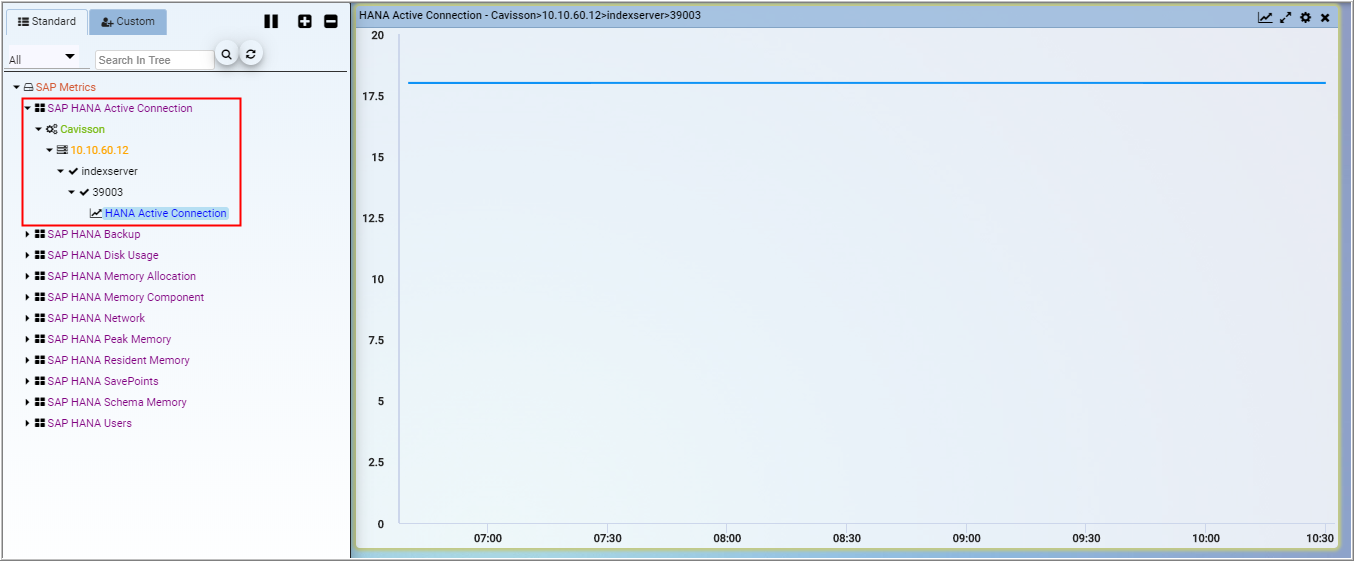Select SAP HANA Backup label

(94, 234)
